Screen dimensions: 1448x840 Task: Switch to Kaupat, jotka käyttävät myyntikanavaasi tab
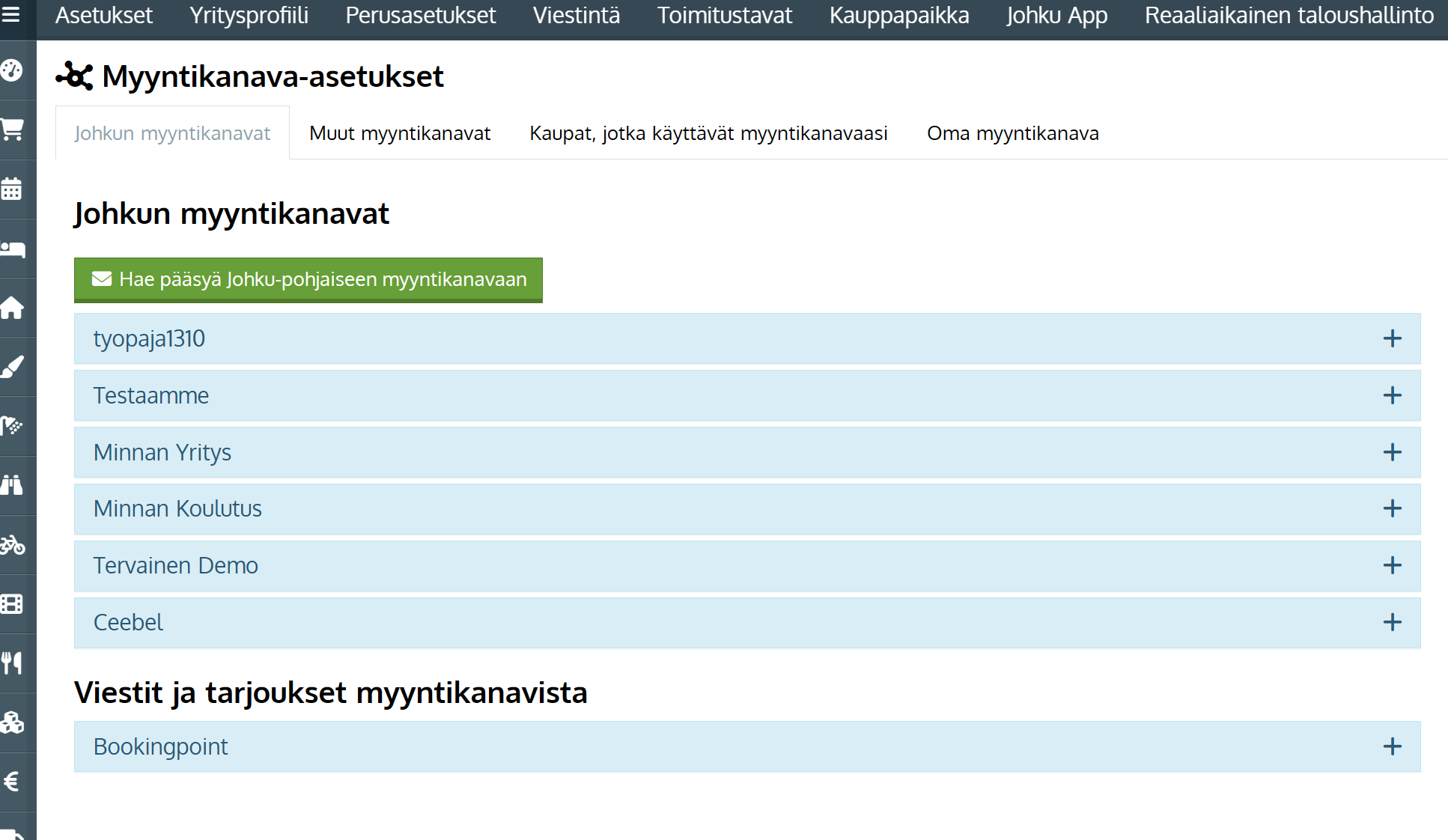coord(708,133)
